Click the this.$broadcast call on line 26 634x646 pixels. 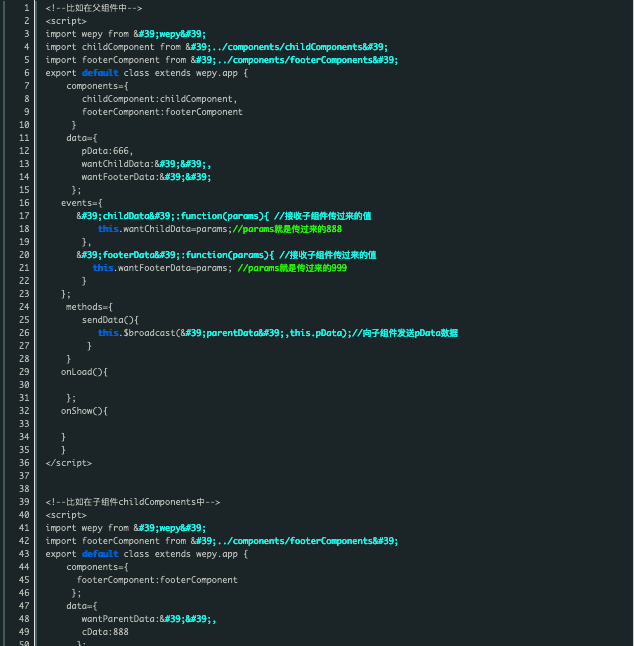click(225, 333)
